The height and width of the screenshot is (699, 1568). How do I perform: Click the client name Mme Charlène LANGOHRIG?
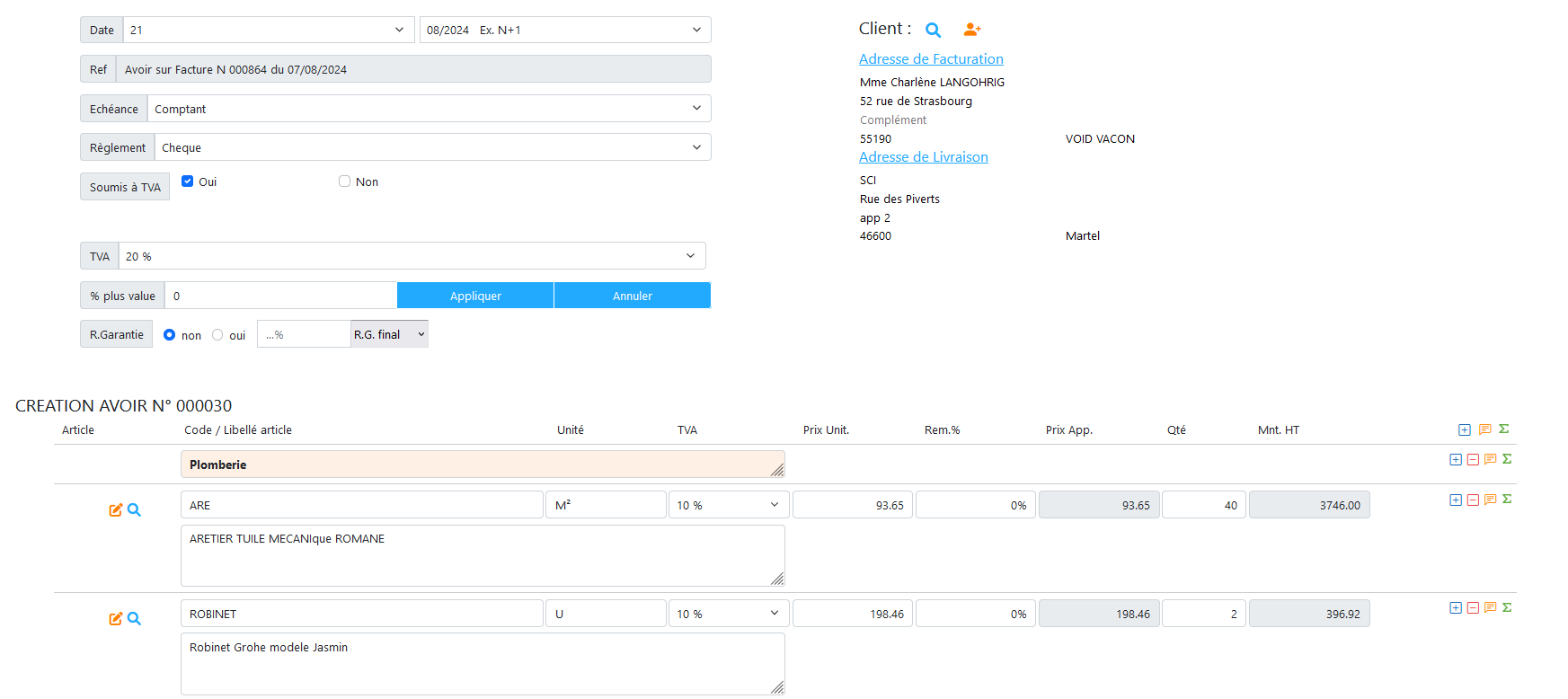[x=932, y=82]
